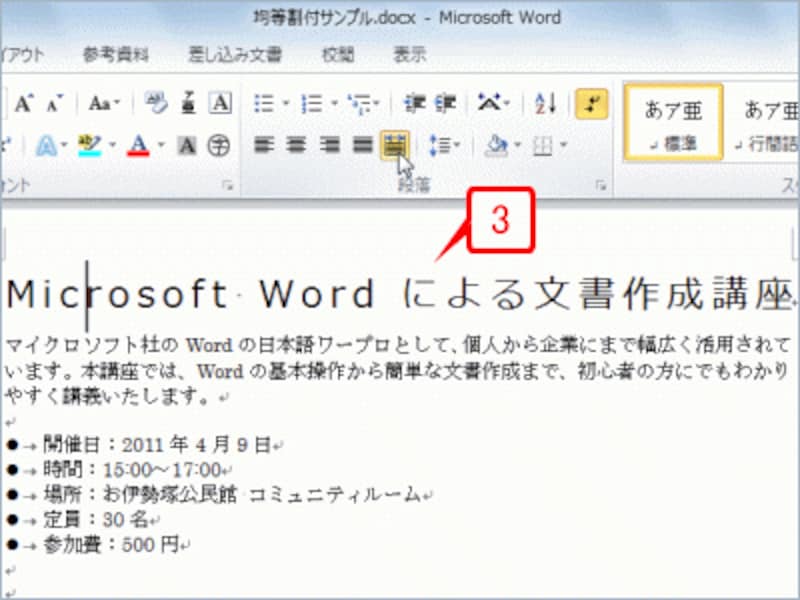Switch to the 表示 tab

(x=410, y=54)
